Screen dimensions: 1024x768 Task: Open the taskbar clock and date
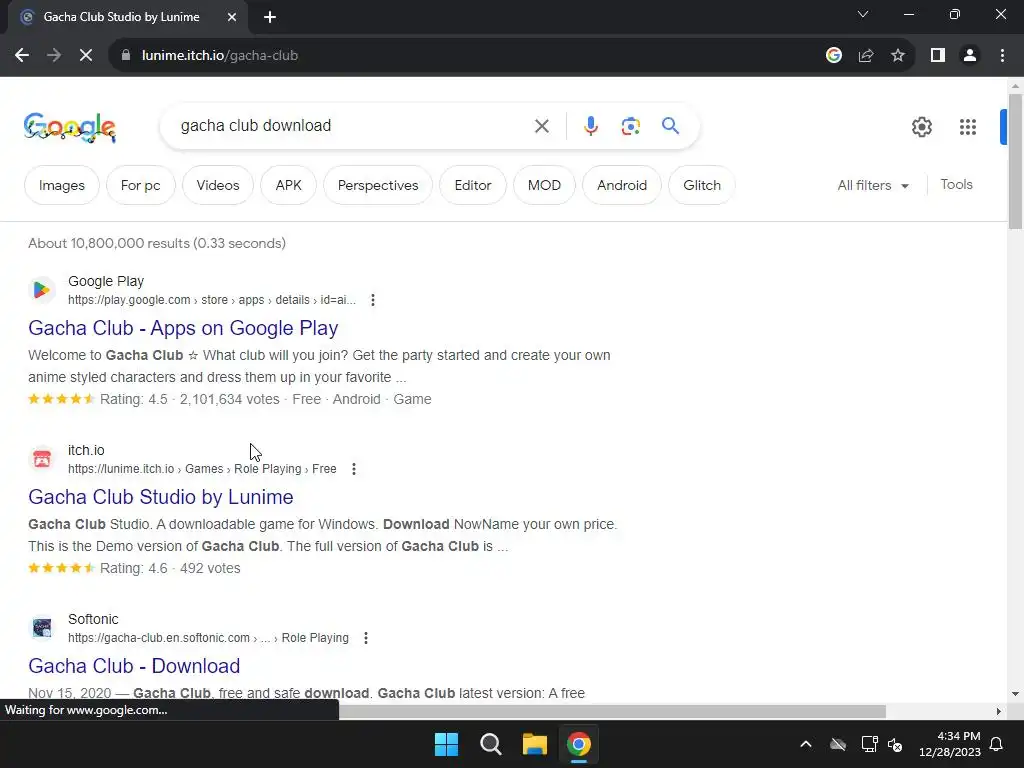[x=950, y=744]
